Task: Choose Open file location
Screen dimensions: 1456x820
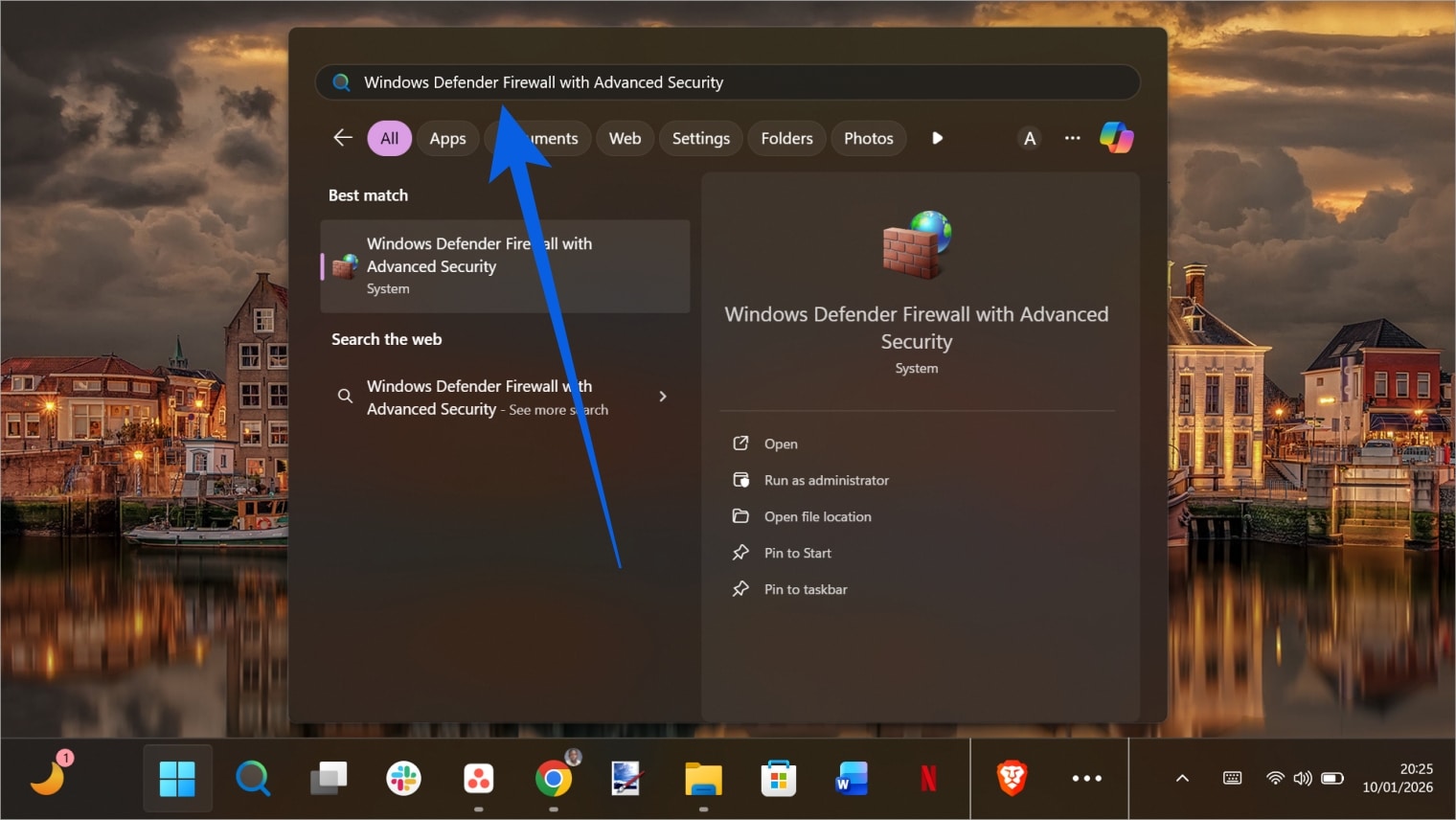Action: pyautogui.click(x=817, y=516)
